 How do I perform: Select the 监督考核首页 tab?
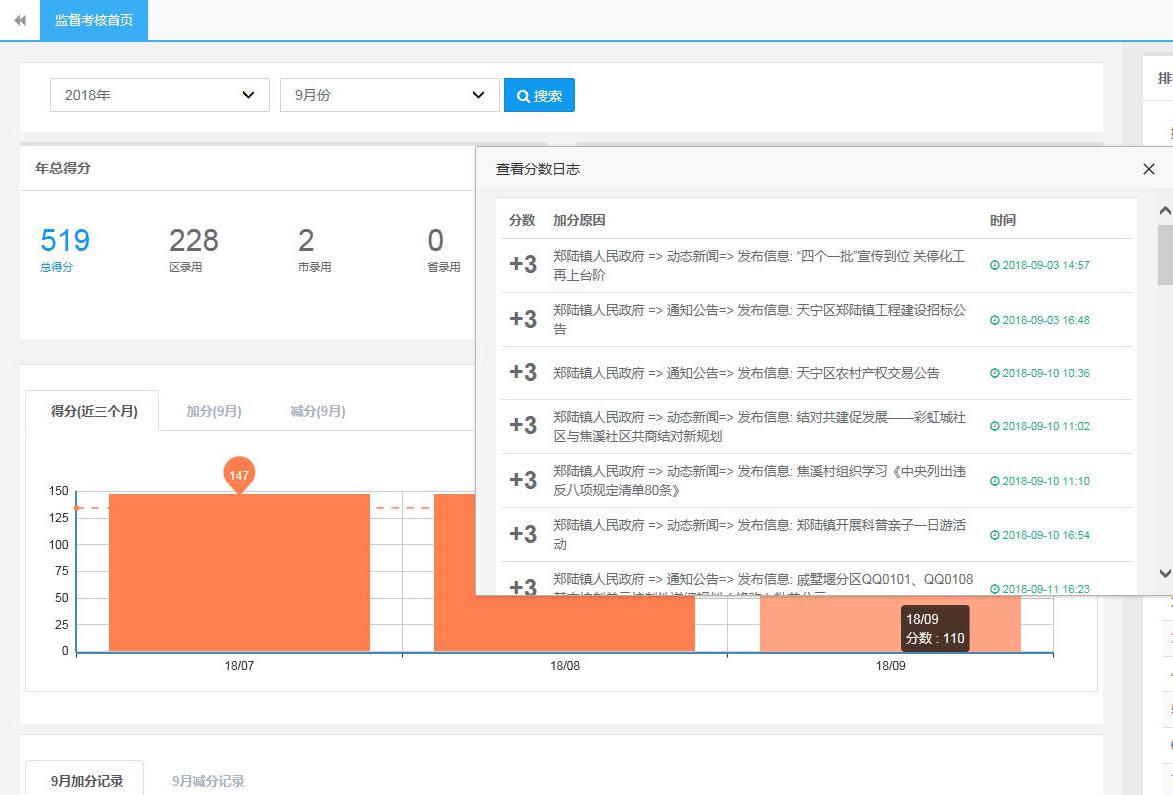94,20
